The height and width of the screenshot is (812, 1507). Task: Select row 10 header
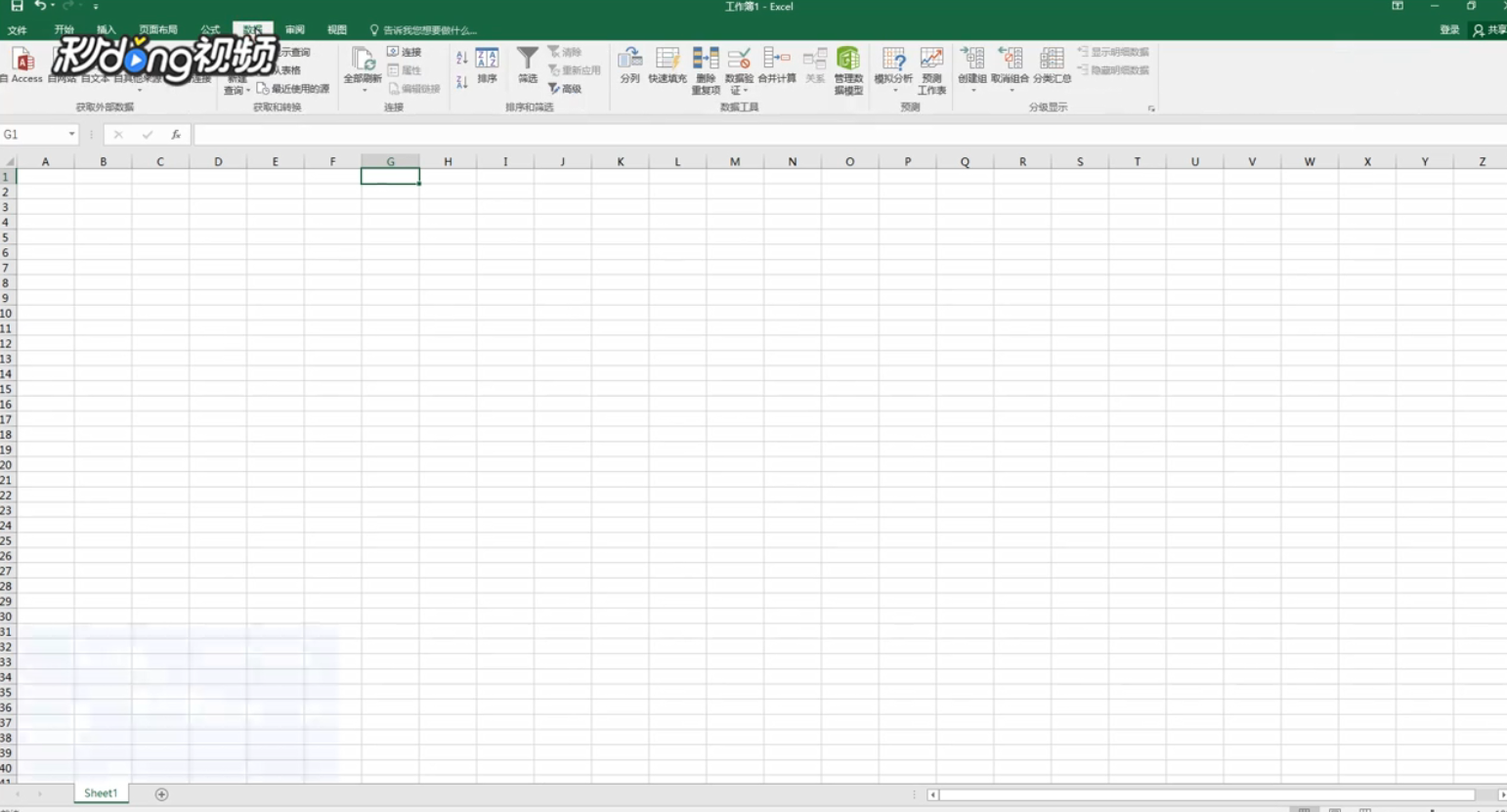coord(8,314)
